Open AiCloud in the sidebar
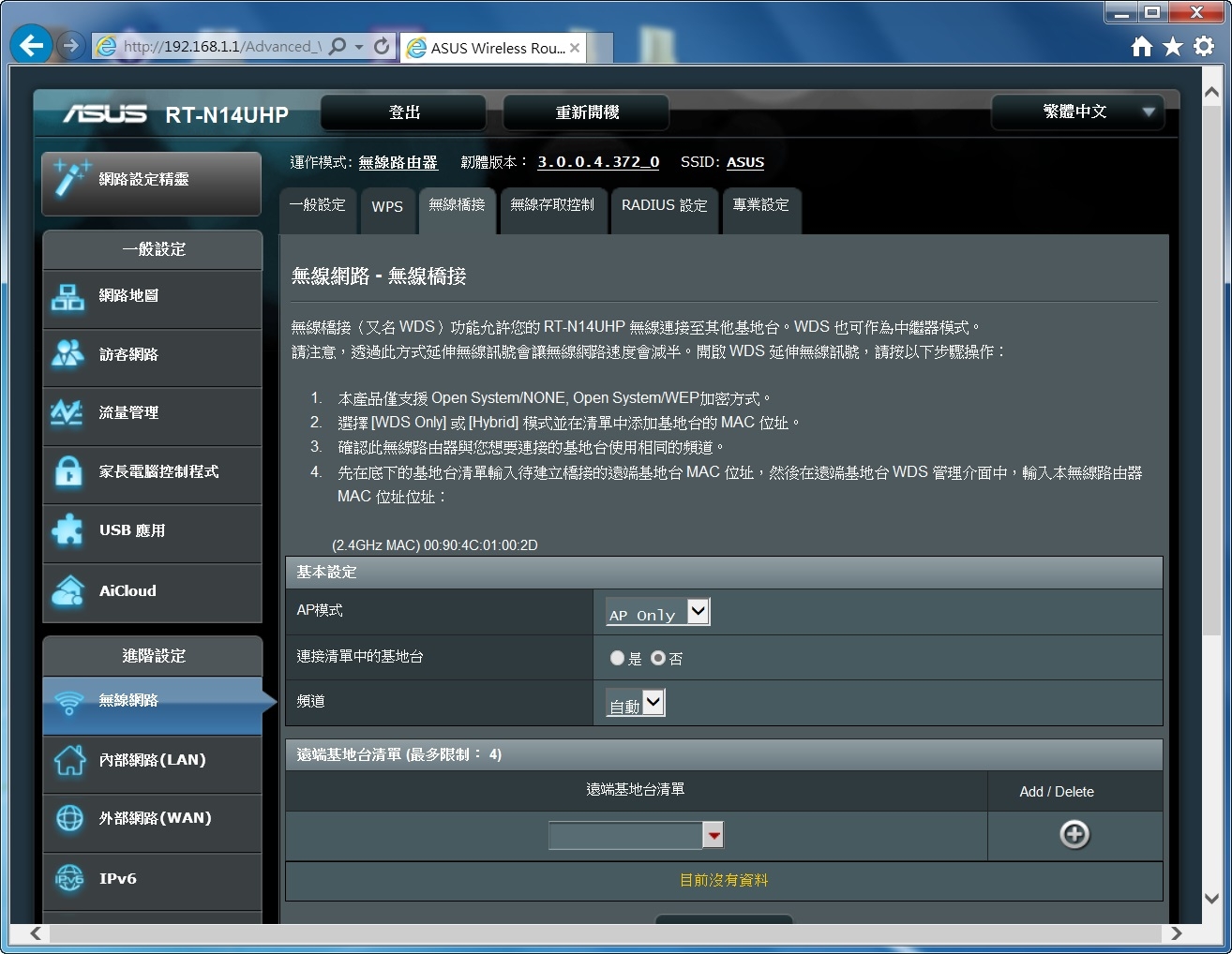 [x=152, y=591]
